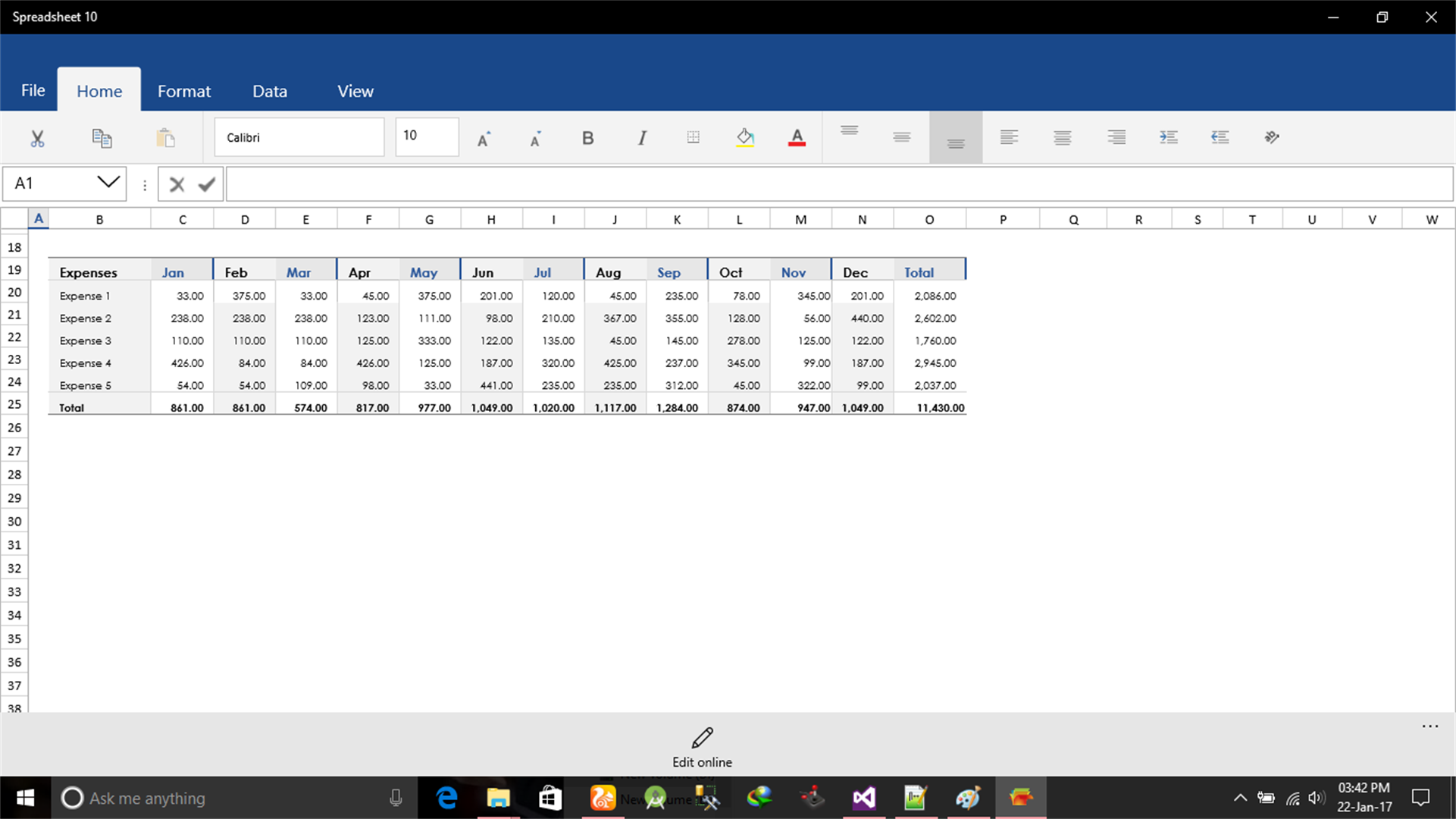
Task: Open the cell name box dropdown
Action: tap(106, 184)
